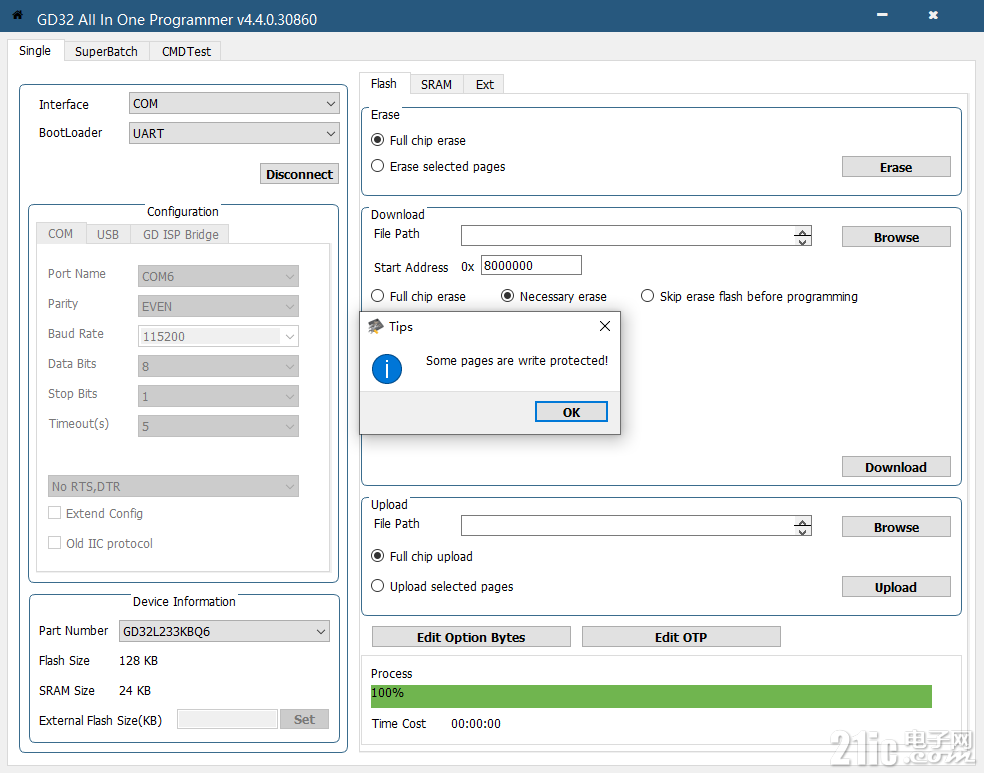
Task: Select the SRAM tab
Action: pyautogui.click(x=436, y=84)
